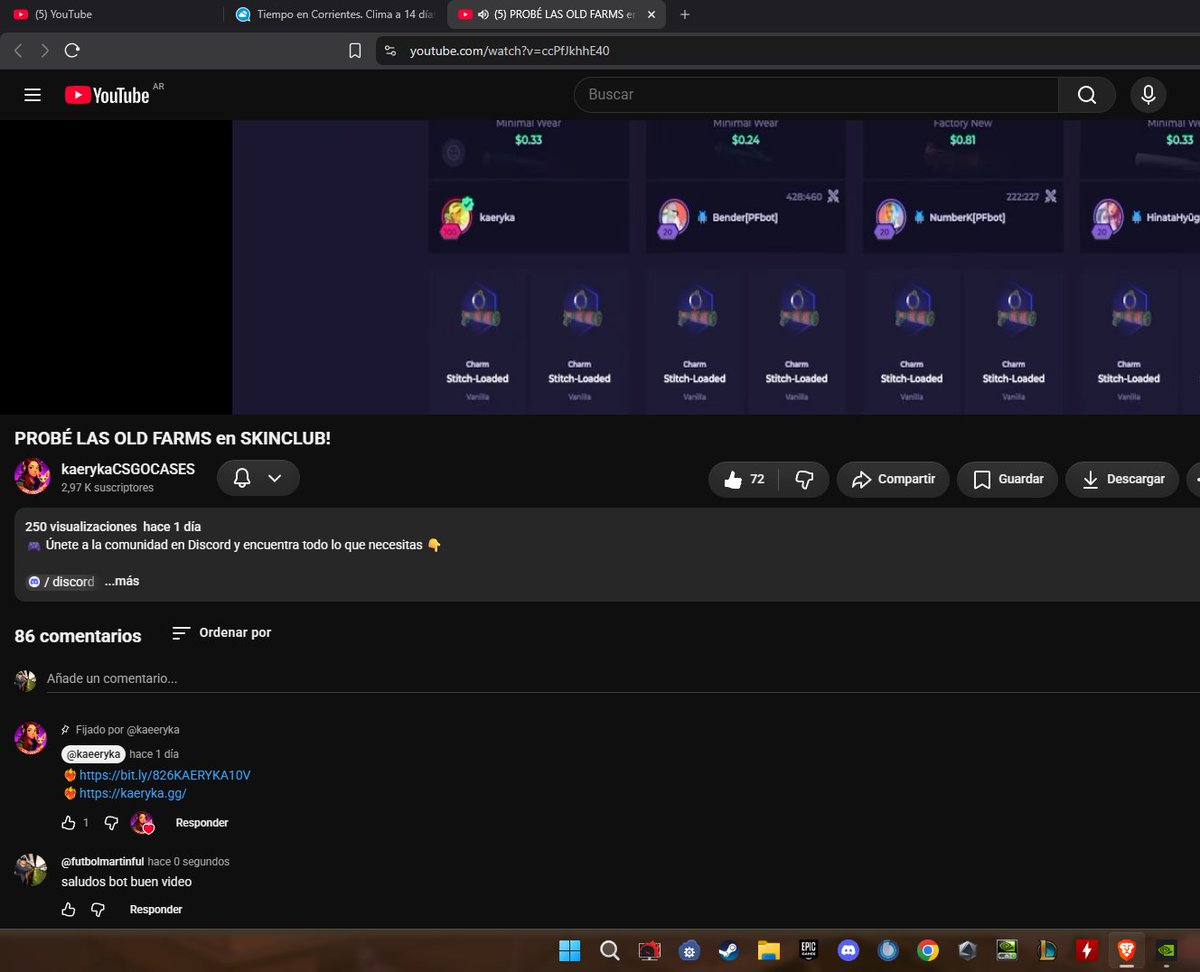
Task: Open Google Chrome from the taskbar
Action: pos(928,950)
